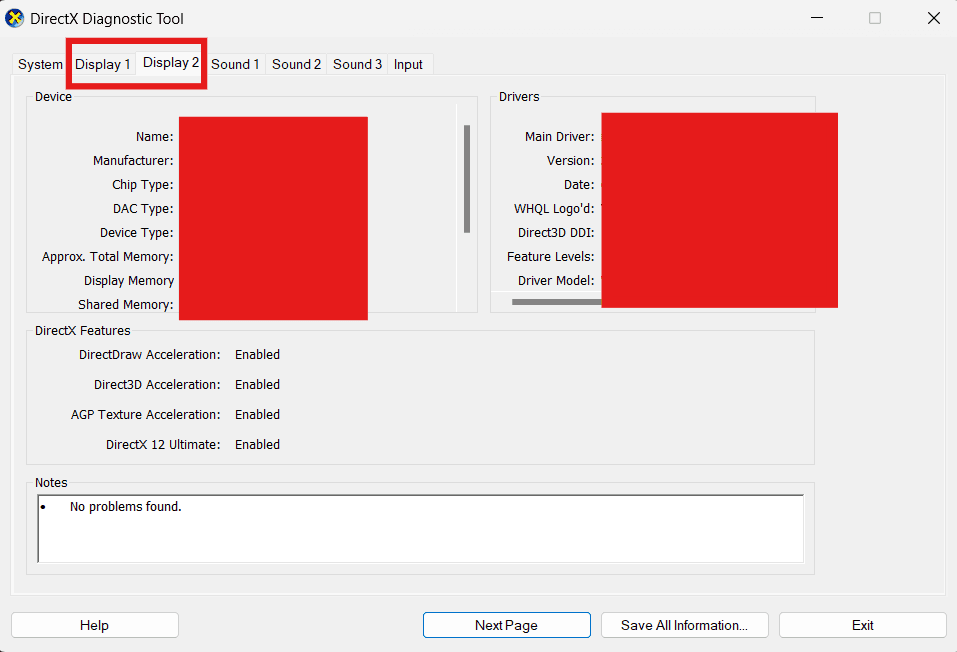Click inside the Notes text box

[x=421, y=529]
